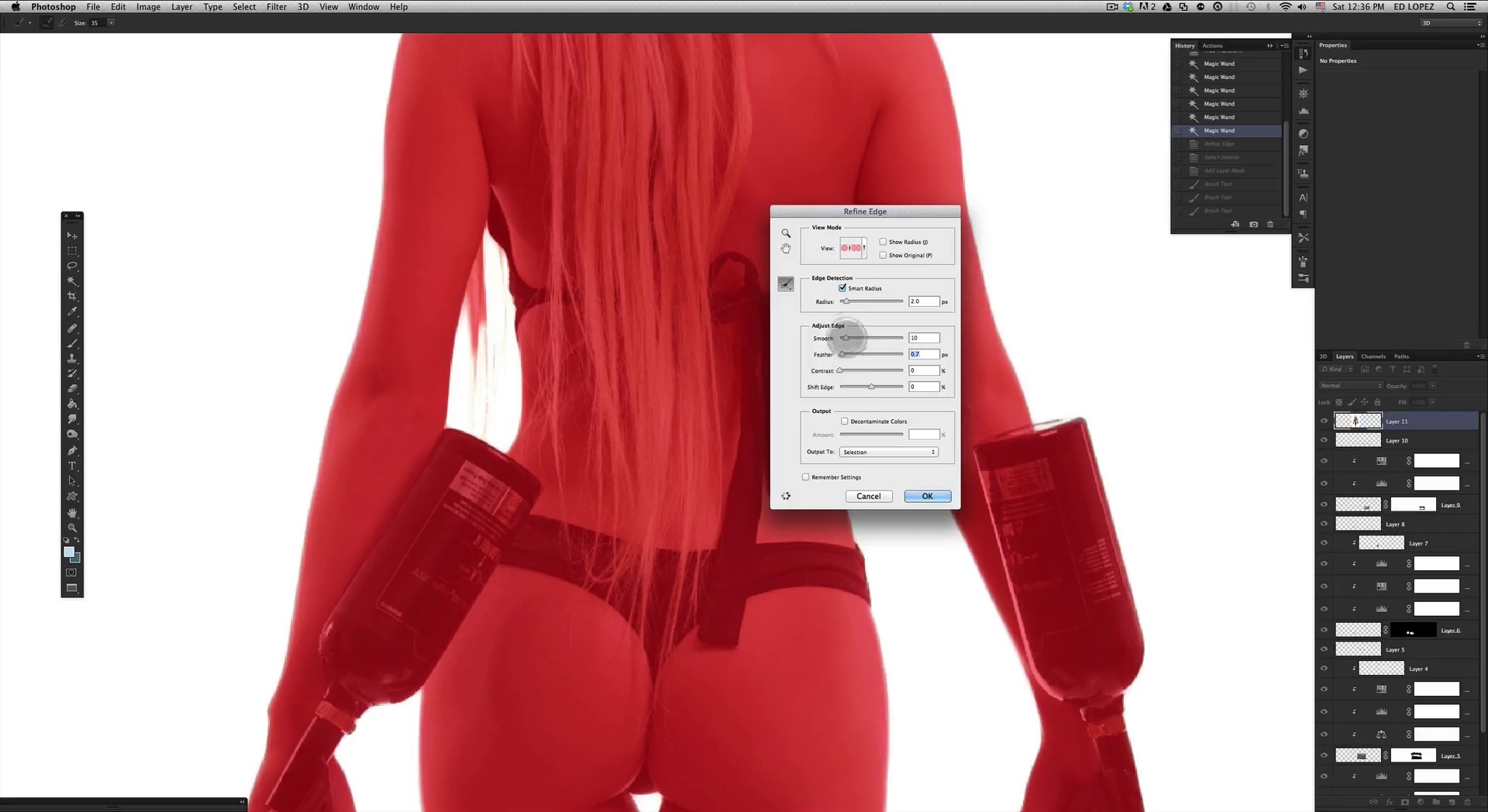This screenshot has width=1488, height=812.
Task: Hide Layer 11 with its eye icon
Action: tap(1324, 421)
